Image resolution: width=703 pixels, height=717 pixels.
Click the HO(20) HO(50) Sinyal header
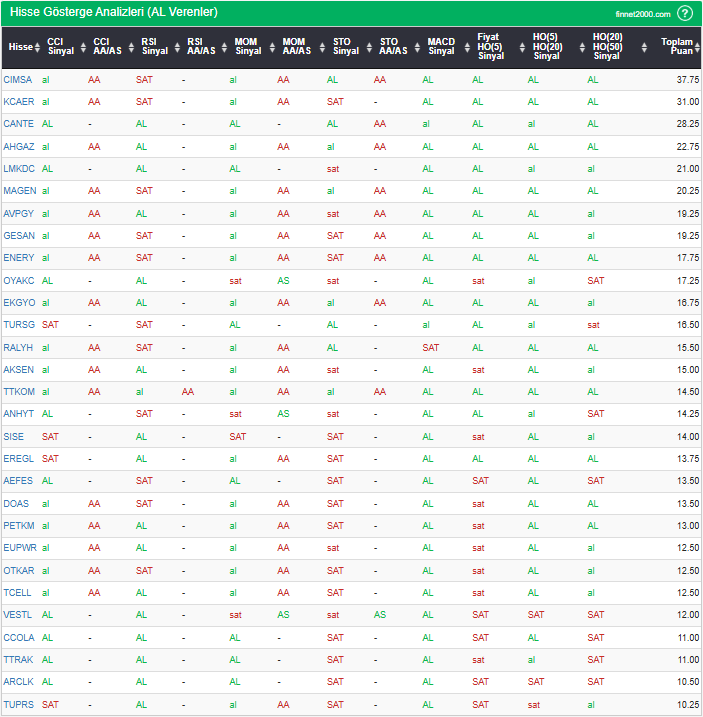coord(606,47)
